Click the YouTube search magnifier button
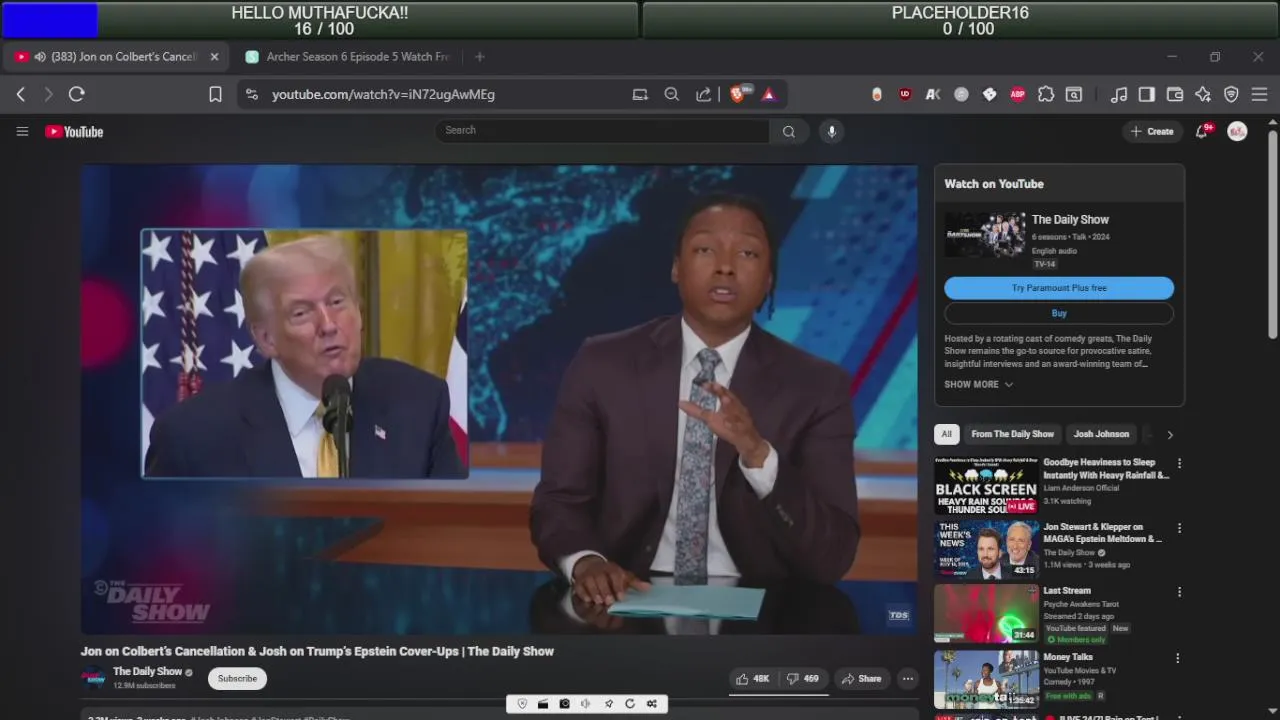The width and height of the screenshot is (1280, 720). pyautogui.click(x=789, y=131)
